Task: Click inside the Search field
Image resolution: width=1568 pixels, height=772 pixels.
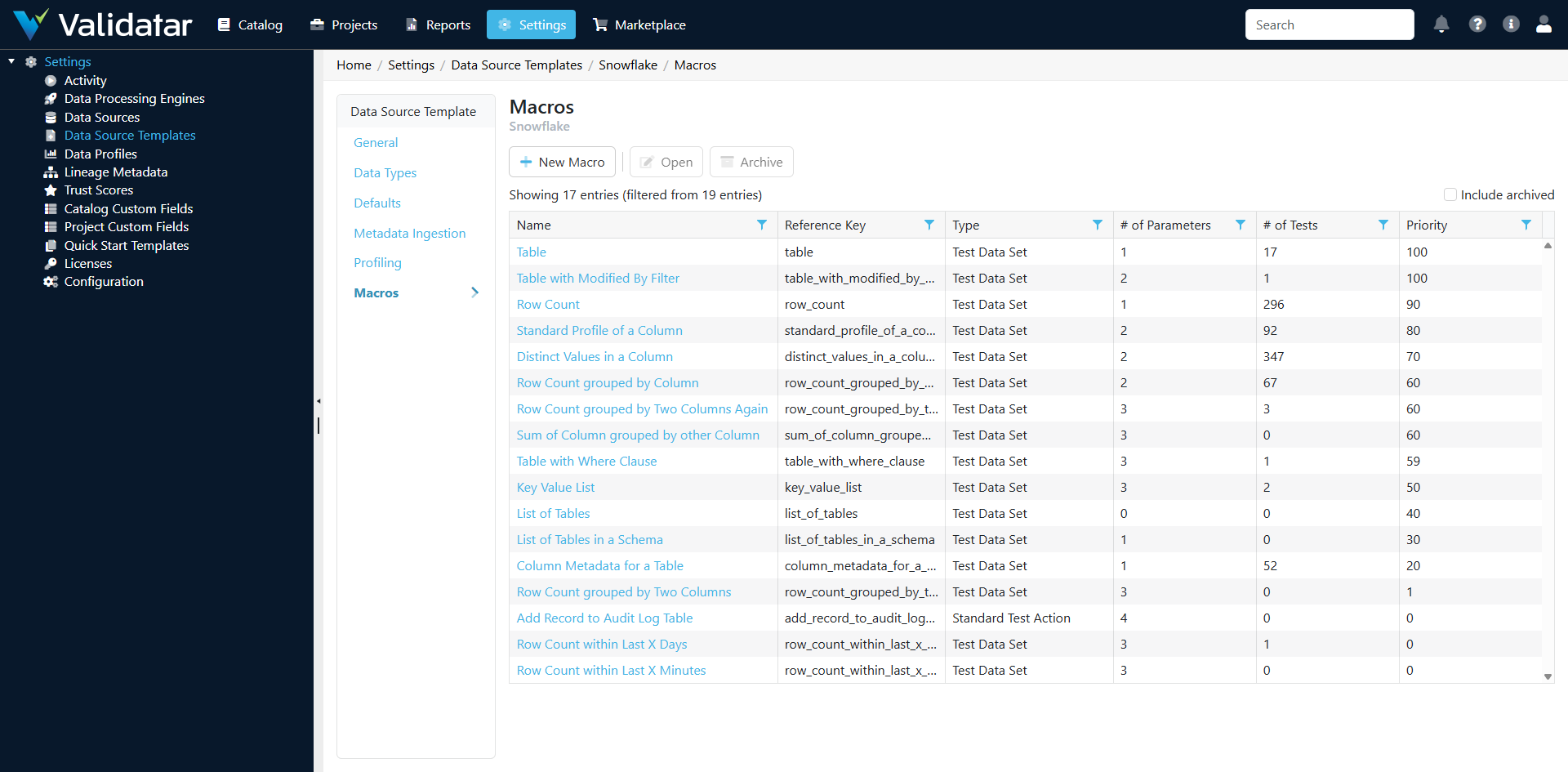Action: 1330,25
